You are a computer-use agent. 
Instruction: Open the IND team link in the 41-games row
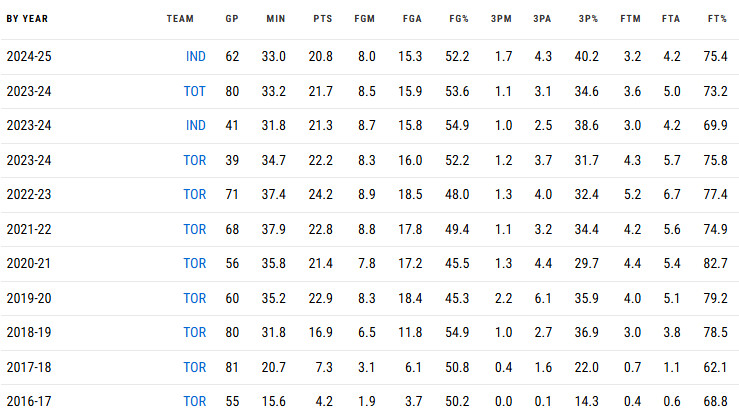tap(196, 125)
